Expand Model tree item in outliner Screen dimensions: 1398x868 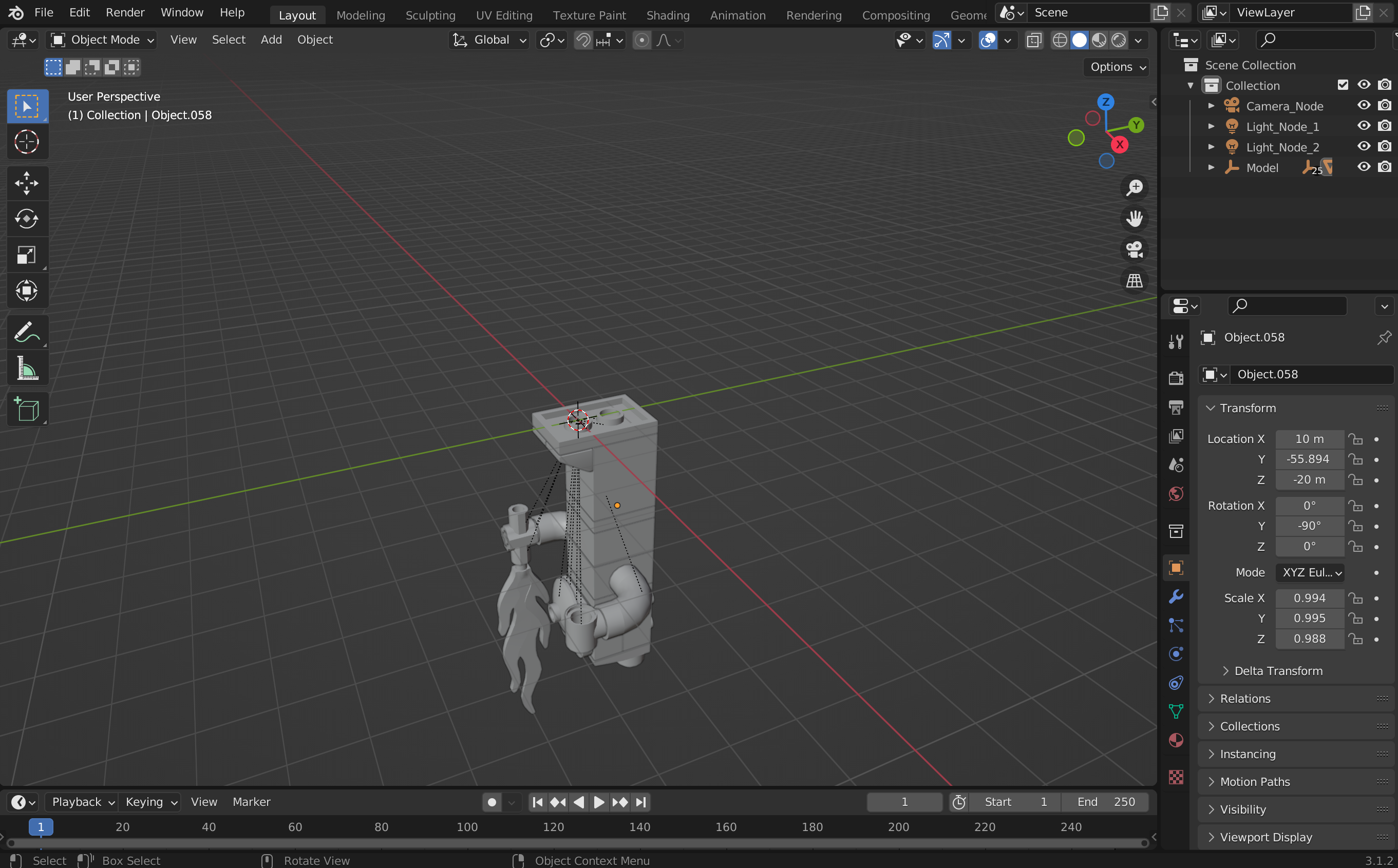(x=1211, y=168)
